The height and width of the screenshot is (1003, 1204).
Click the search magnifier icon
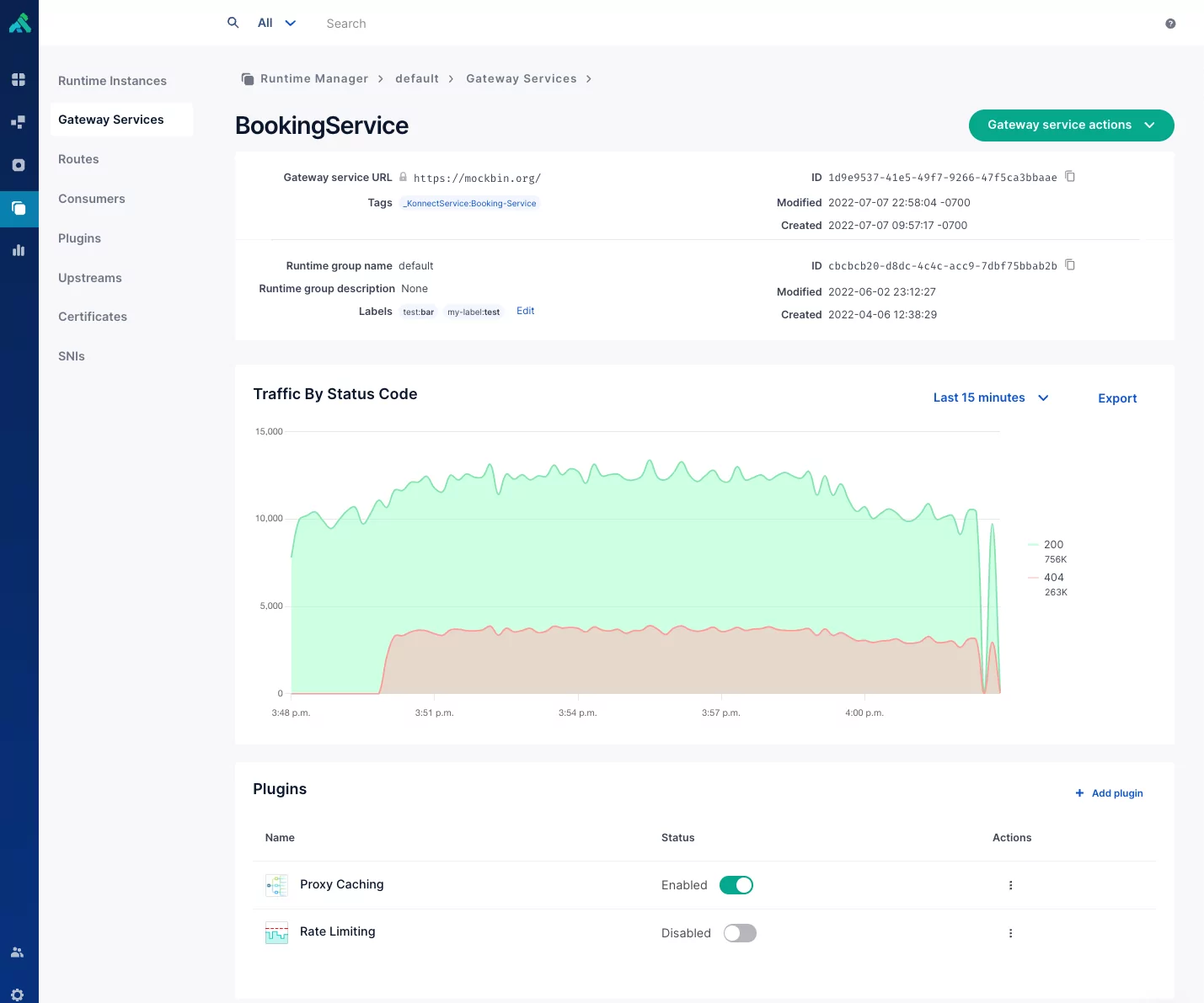pos(233,23)
